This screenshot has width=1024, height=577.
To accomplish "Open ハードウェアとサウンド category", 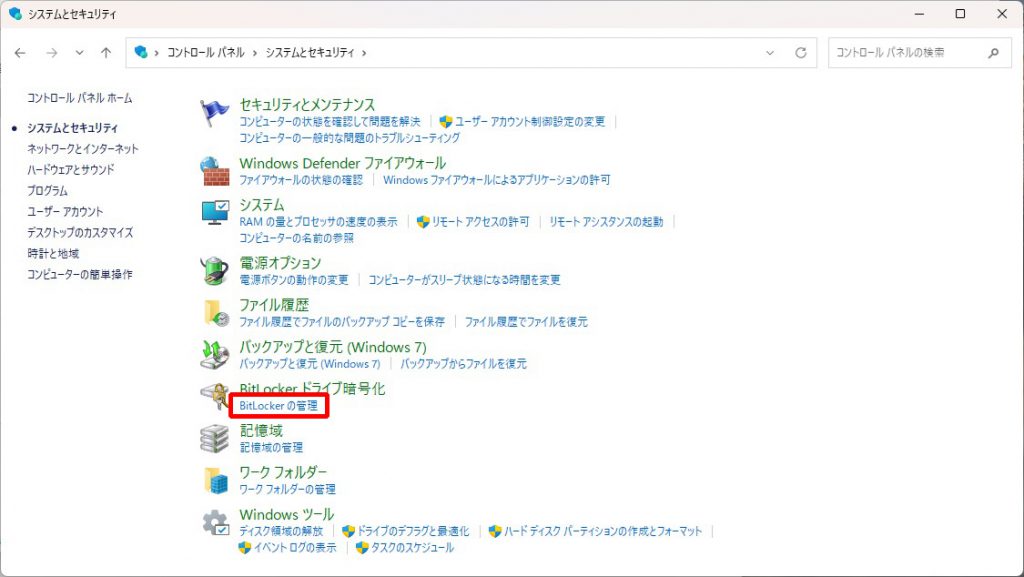I will [71, 170].
